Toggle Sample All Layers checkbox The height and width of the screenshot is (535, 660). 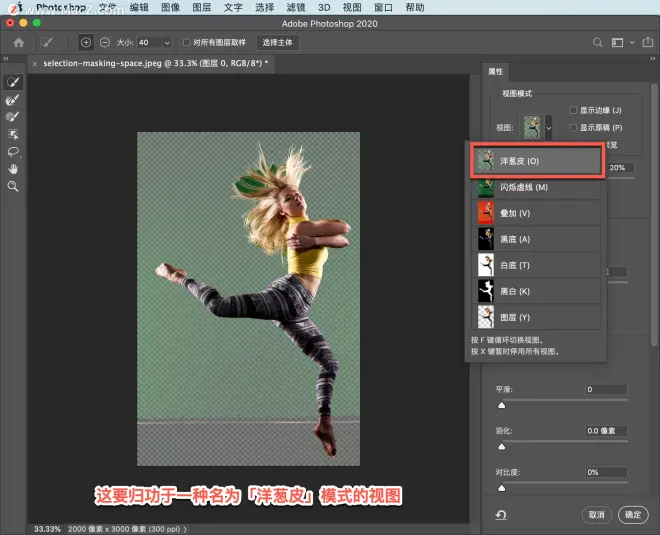click(x=186, y=43)
